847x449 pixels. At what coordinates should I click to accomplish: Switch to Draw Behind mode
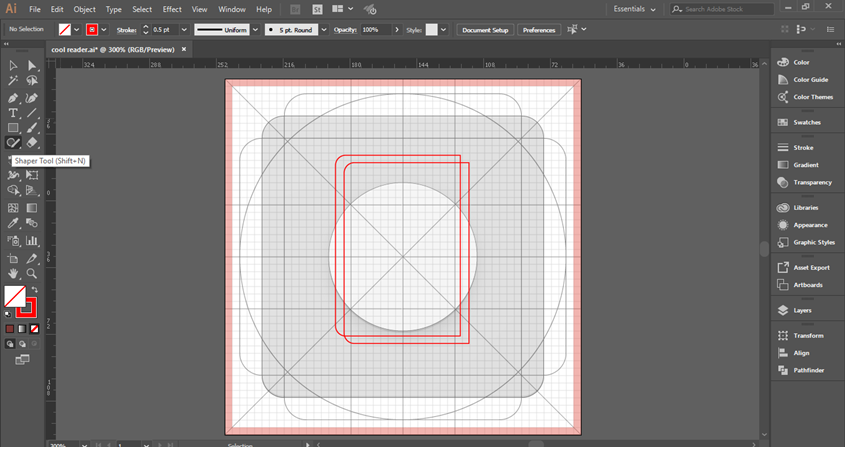(22, 344)
